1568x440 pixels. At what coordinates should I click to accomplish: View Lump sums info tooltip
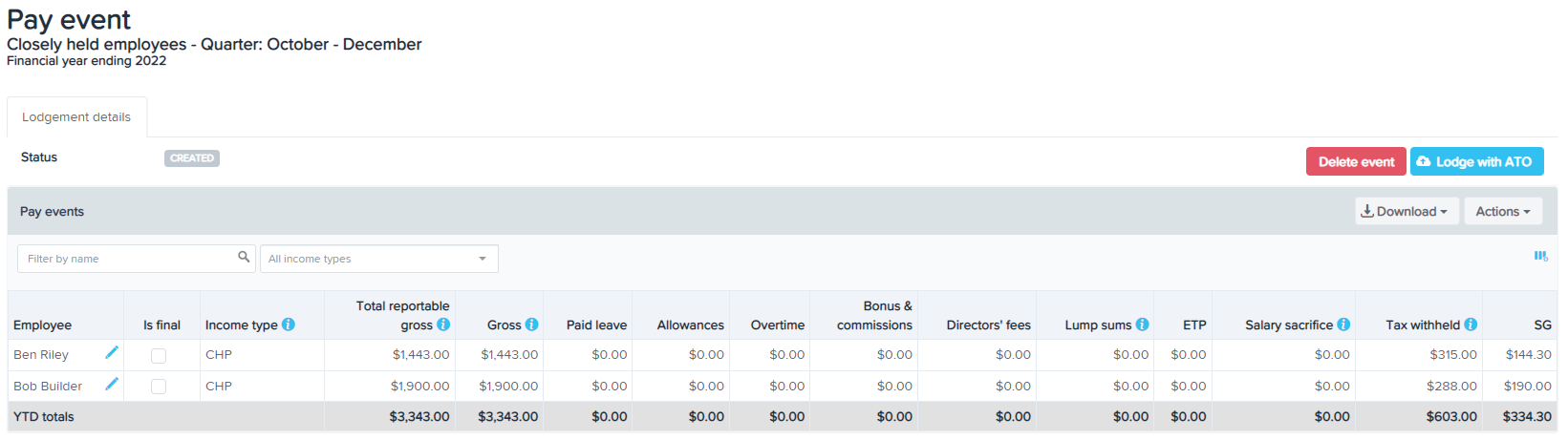coord(1143,325)
